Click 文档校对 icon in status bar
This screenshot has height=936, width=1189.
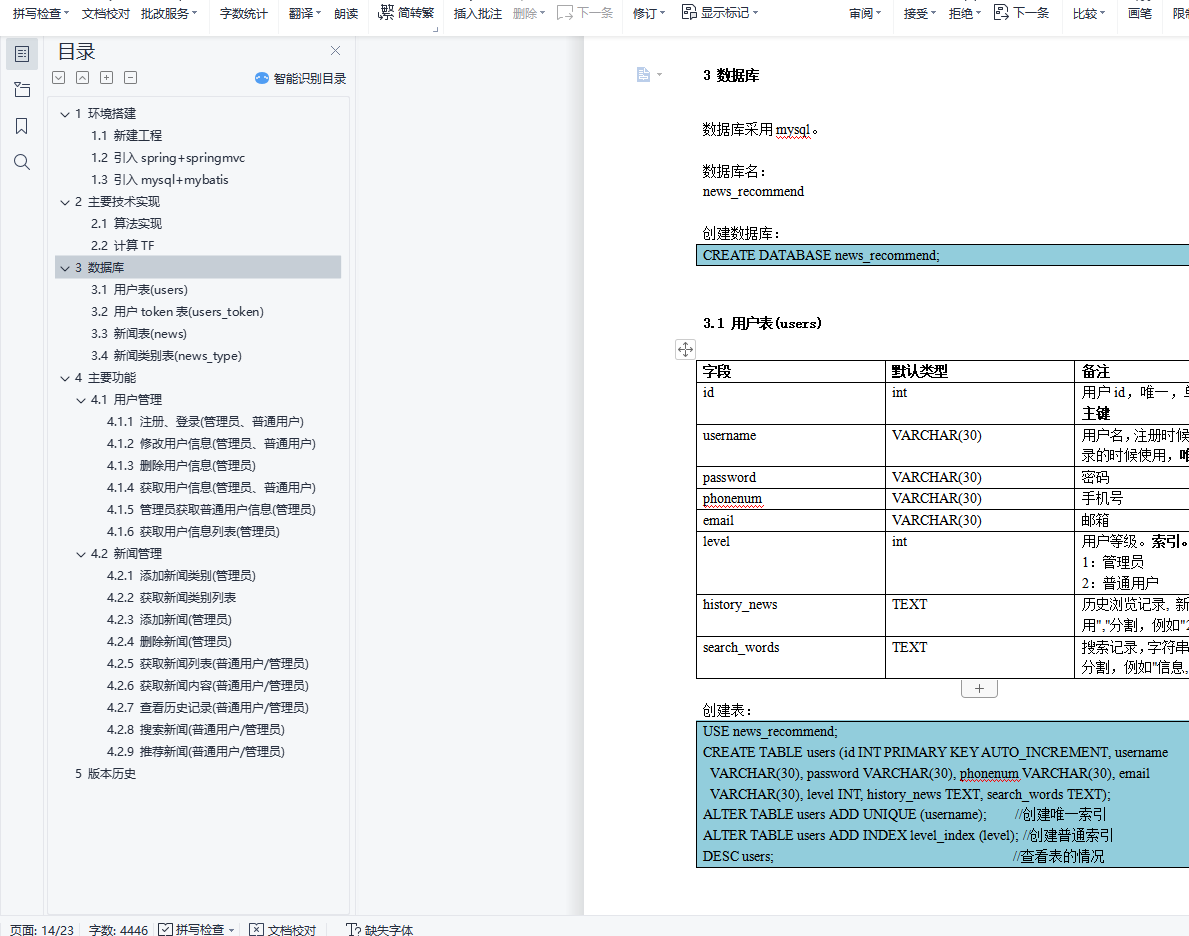pyautogui.click(x=256, y=929)
